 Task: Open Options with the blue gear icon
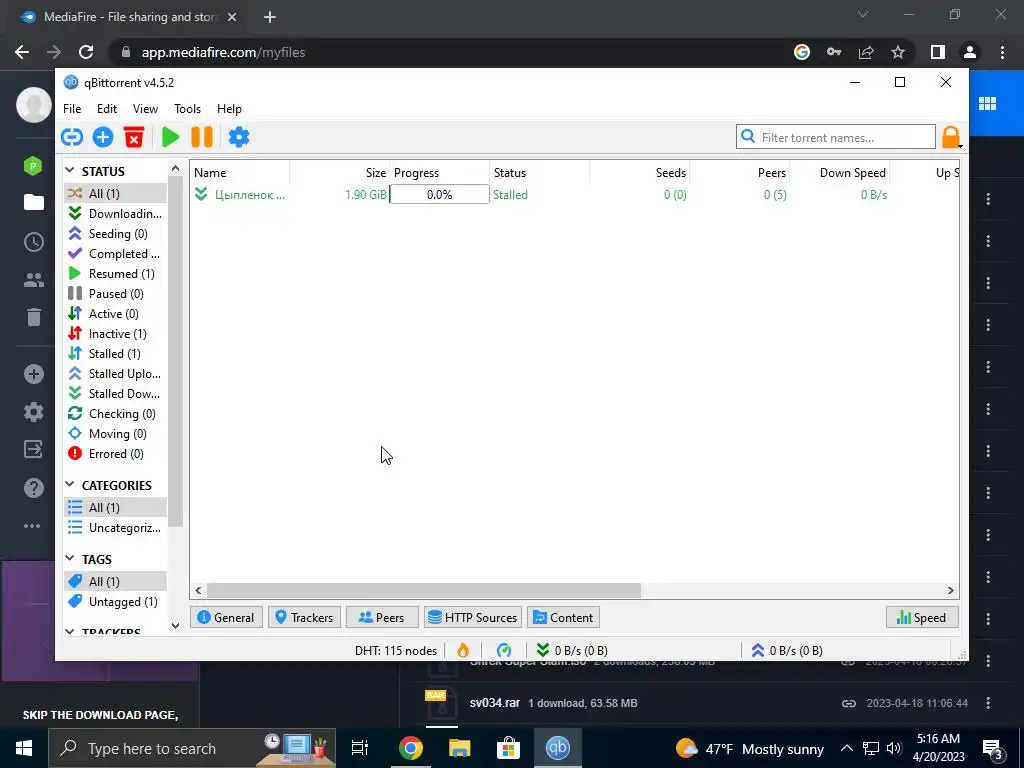click(239, 137)
